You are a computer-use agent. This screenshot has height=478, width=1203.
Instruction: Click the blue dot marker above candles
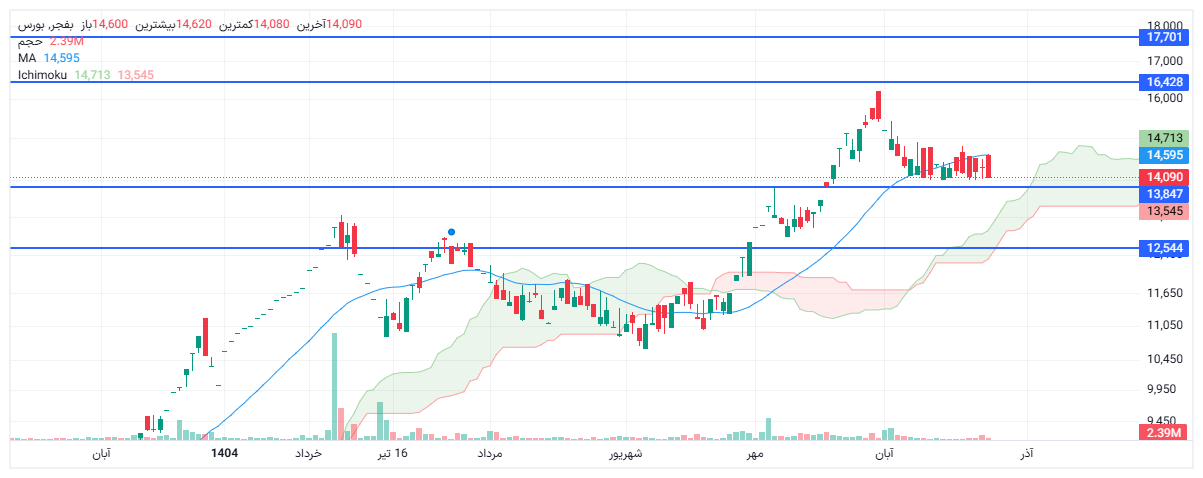pyautogui.click(x=452, y=232)
